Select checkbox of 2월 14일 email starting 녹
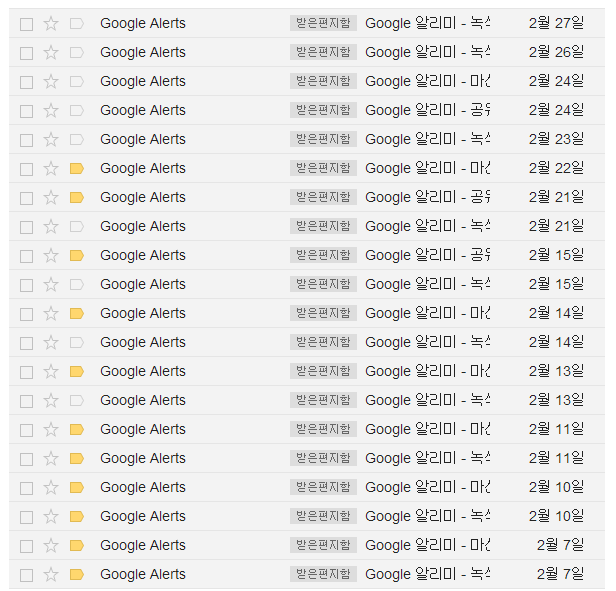 point(26,343)
